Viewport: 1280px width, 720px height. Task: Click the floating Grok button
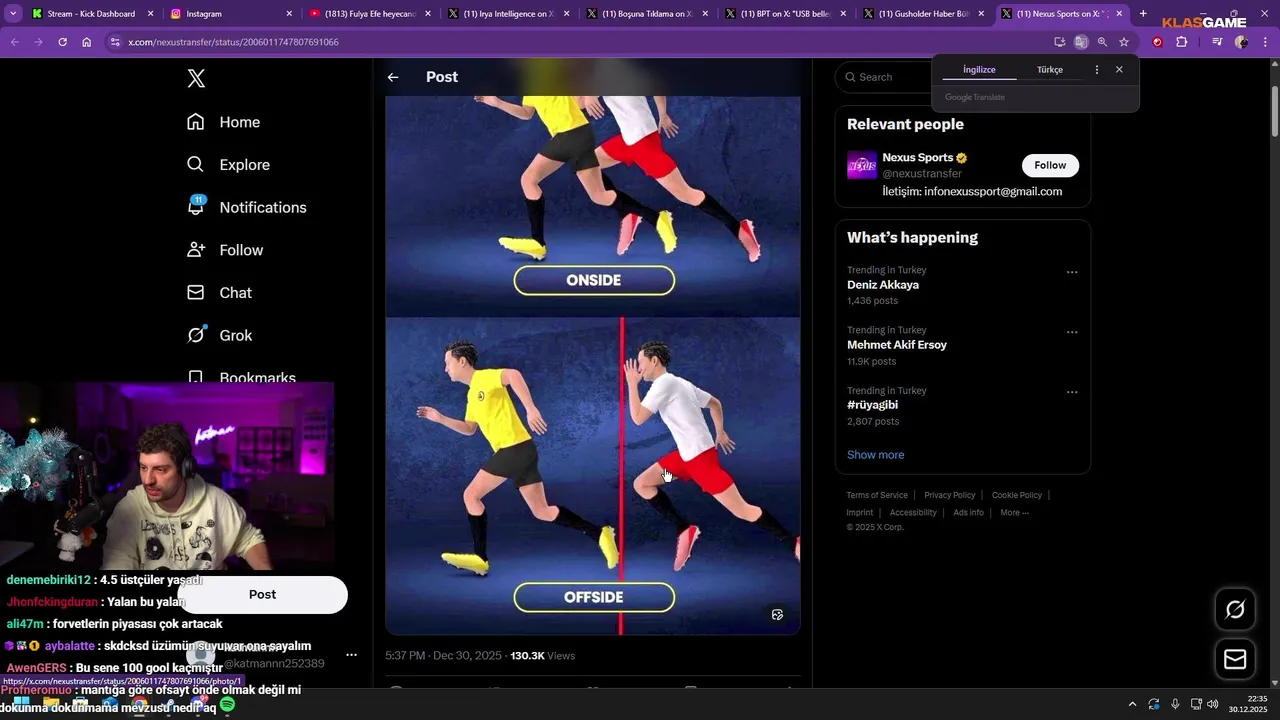1235,609
